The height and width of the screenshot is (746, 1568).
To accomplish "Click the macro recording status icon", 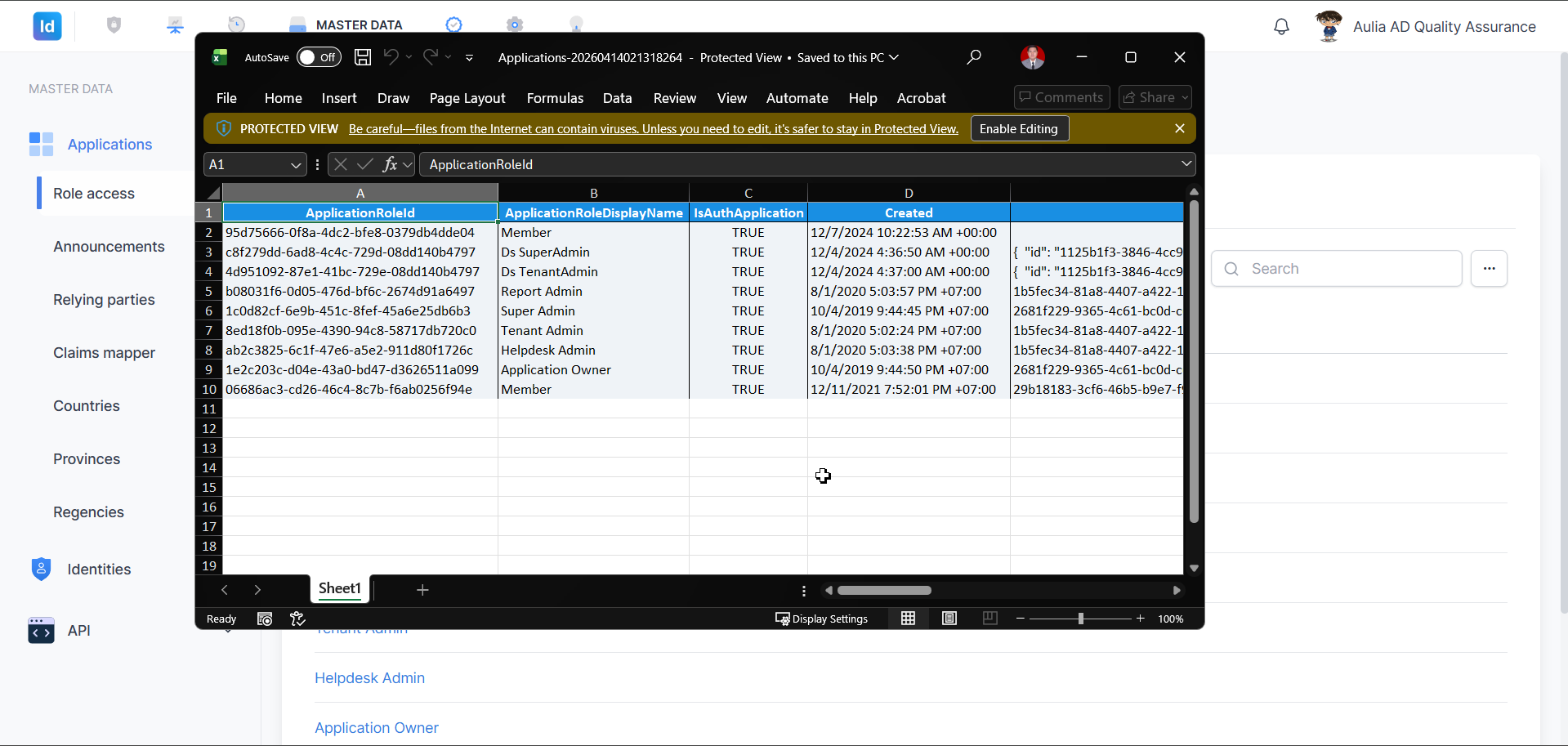I will pyautogui.click(x=265, y=619).
